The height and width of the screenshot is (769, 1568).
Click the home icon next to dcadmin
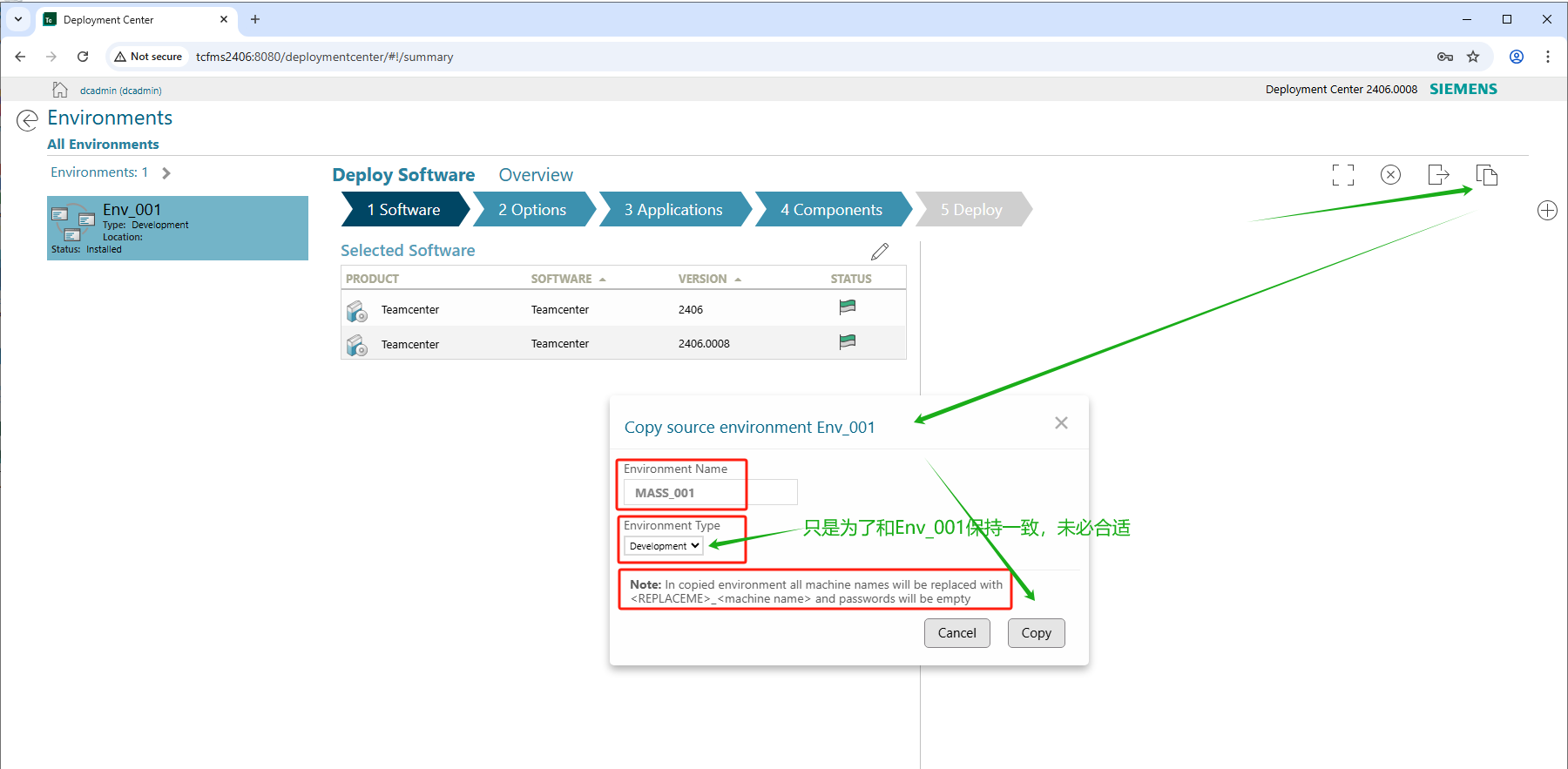pyautogui.click(x=60, y=90)
